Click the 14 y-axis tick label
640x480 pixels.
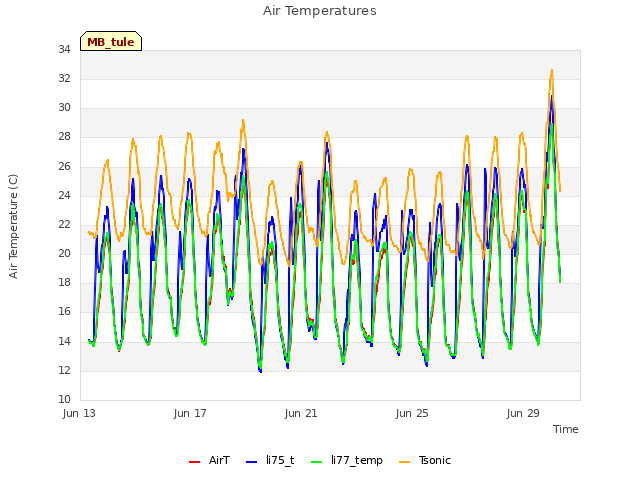[x=64, y=341]
